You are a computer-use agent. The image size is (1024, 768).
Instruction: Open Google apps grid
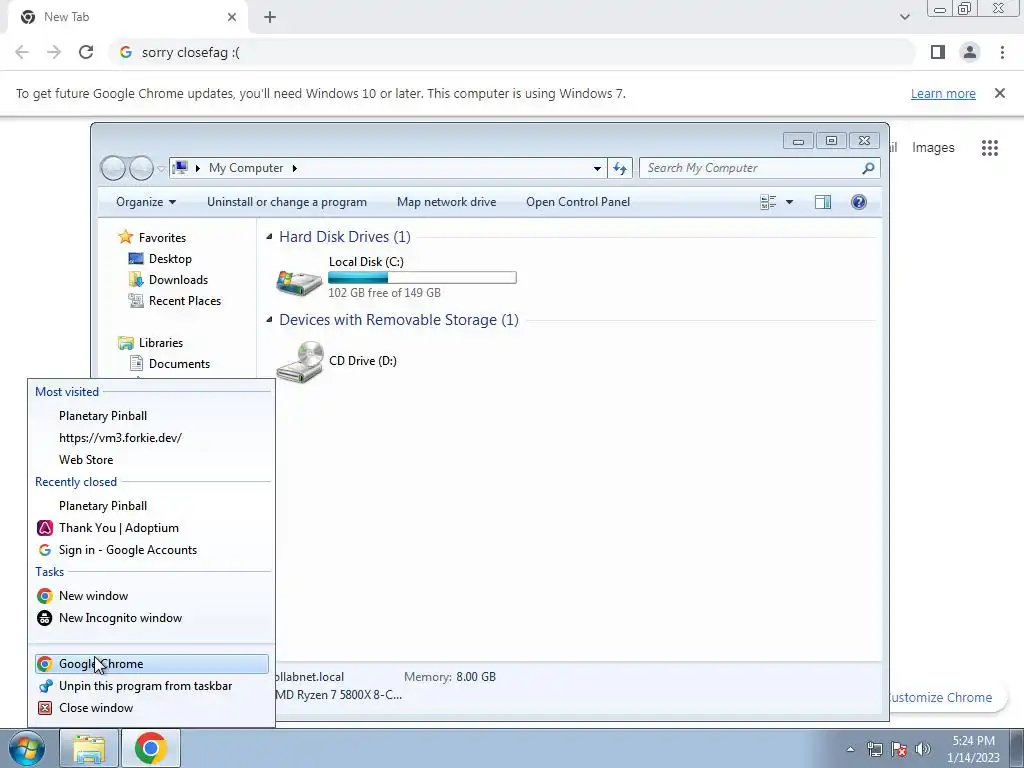point(990,148)
